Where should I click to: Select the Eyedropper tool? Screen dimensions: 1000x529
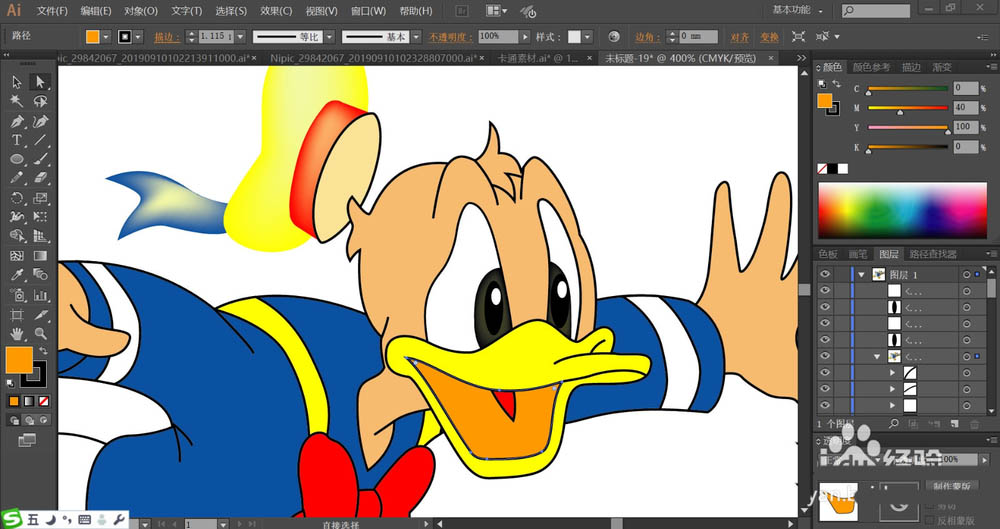pyautogui.click(x=17, y=275)
